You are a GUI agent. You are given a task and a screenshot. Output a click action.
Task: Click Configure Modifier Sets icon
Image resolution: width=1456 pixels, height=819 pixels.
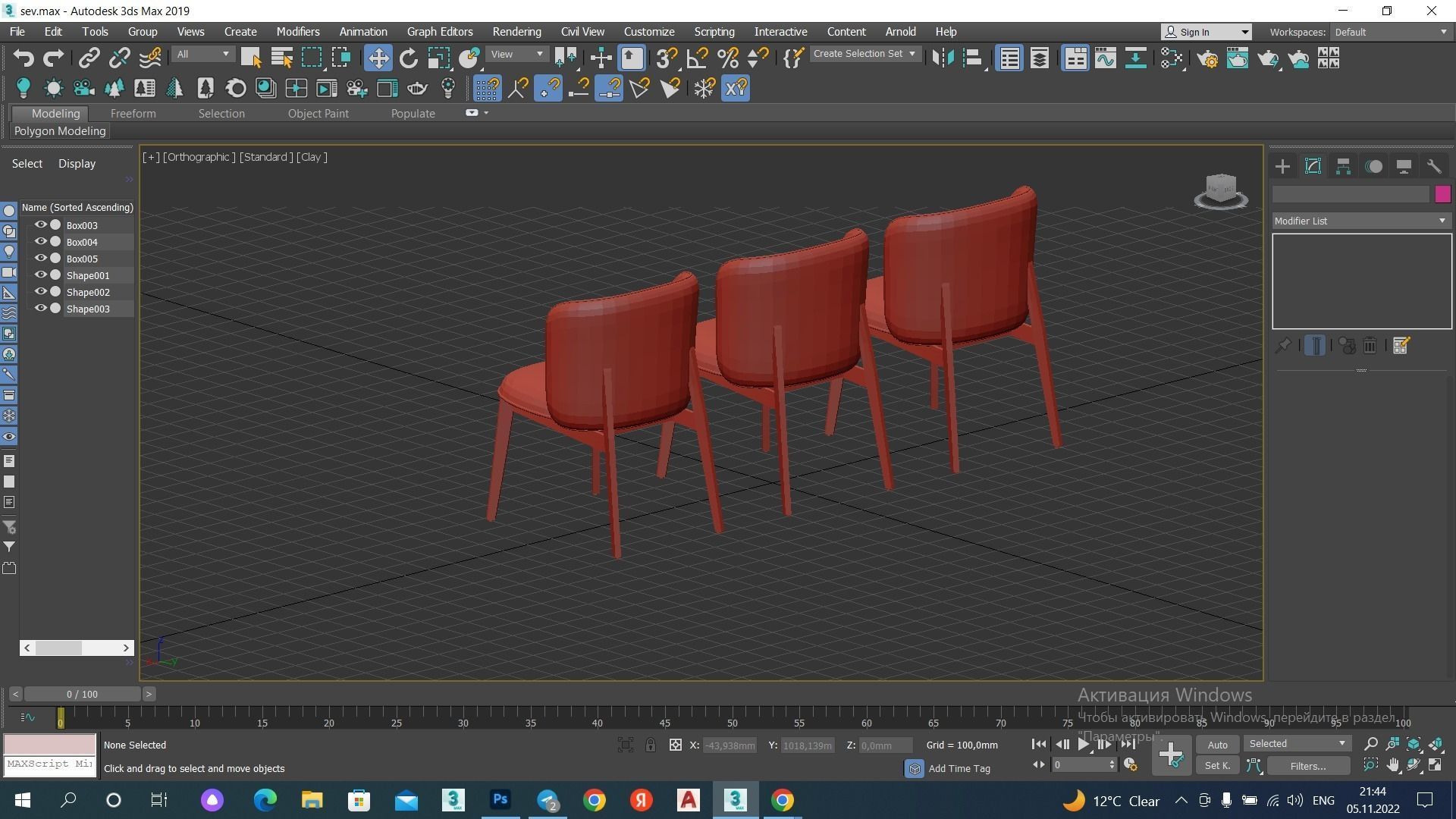pos(1401,346)
